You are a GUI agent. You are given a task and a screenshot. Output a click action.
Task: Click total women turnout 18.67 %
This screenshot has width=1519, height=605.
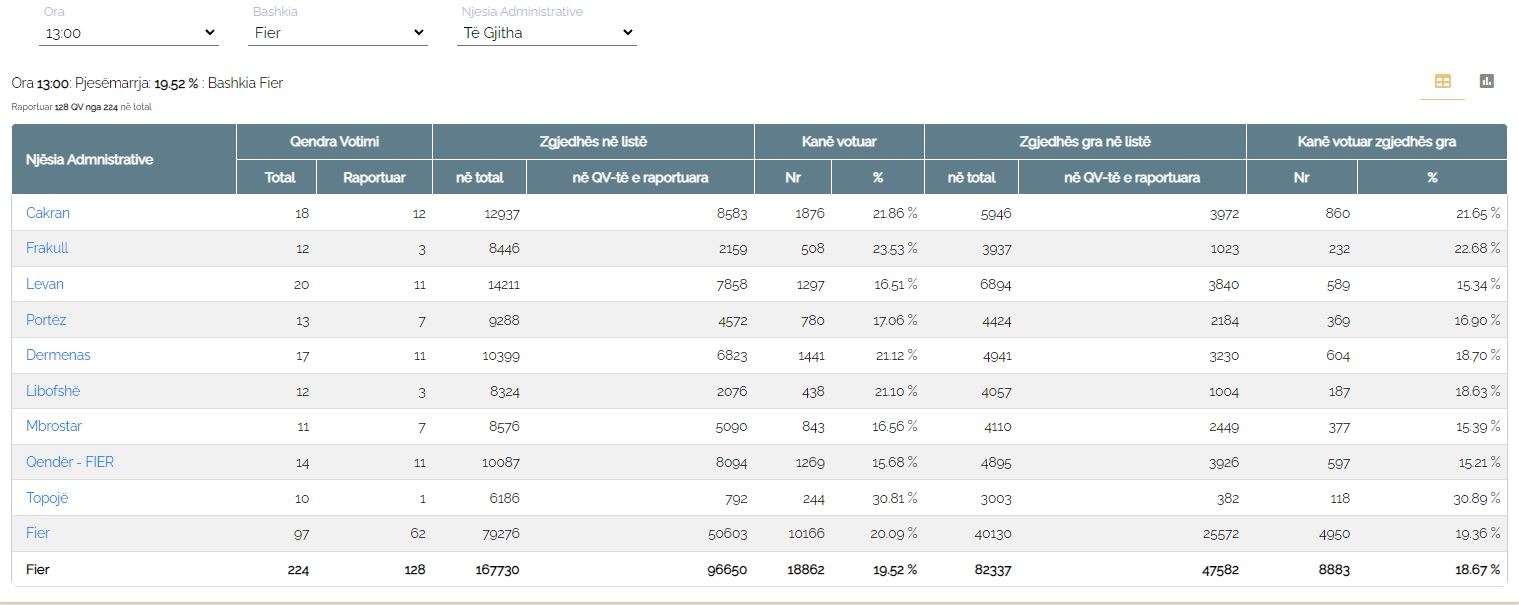(x=1477, y=569)
